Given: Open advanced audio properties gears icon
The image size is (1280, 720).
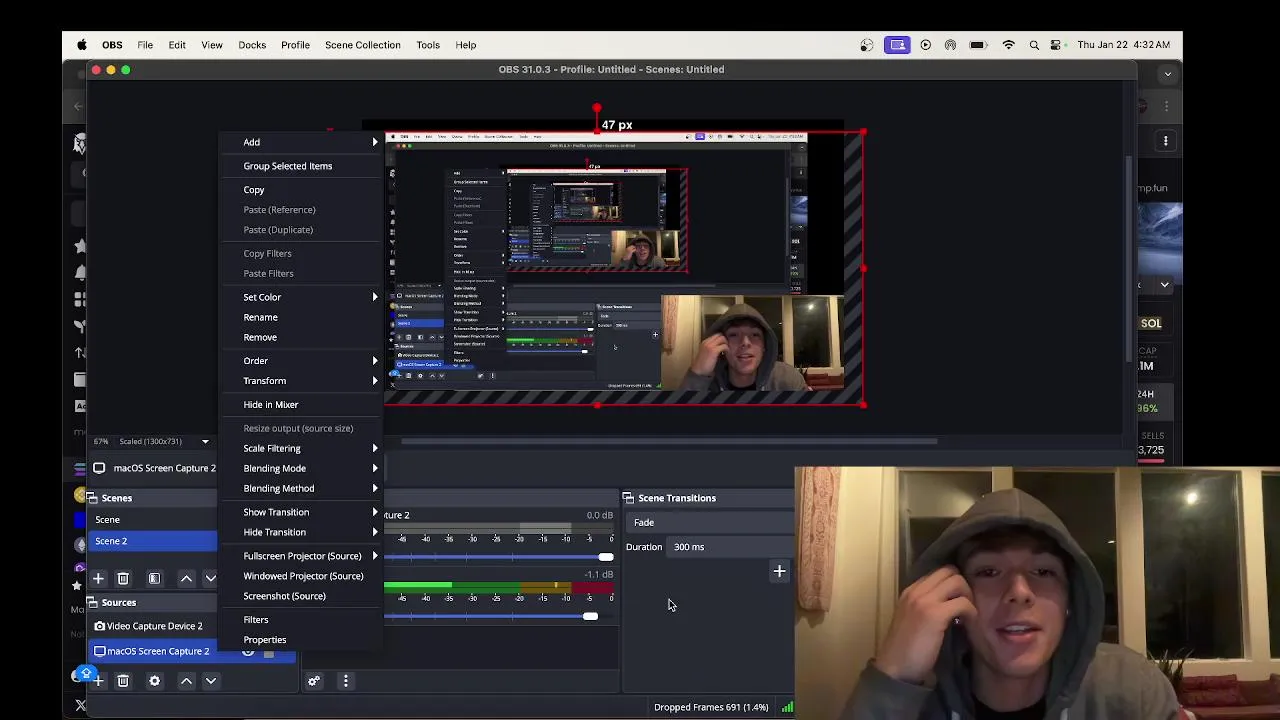Looking at the screenshot, I should pos(314,681).
